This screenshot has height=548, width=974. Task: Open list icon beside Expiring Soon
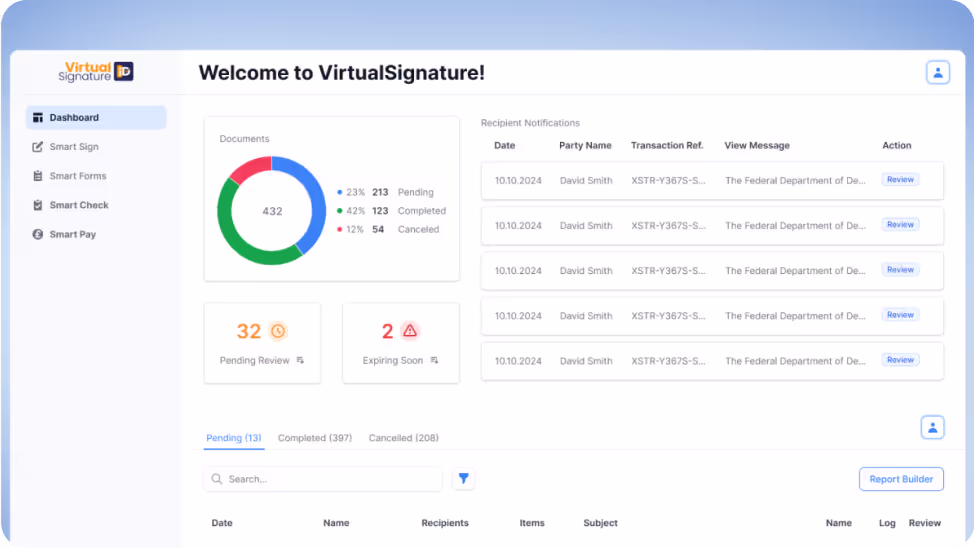coord(434,360)
